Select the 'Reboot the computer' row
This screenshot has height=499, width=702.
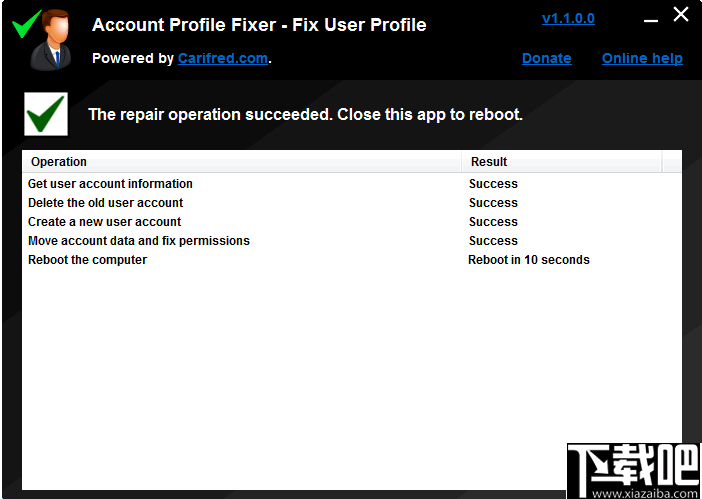pyautogui.click(x=352, y=260)
